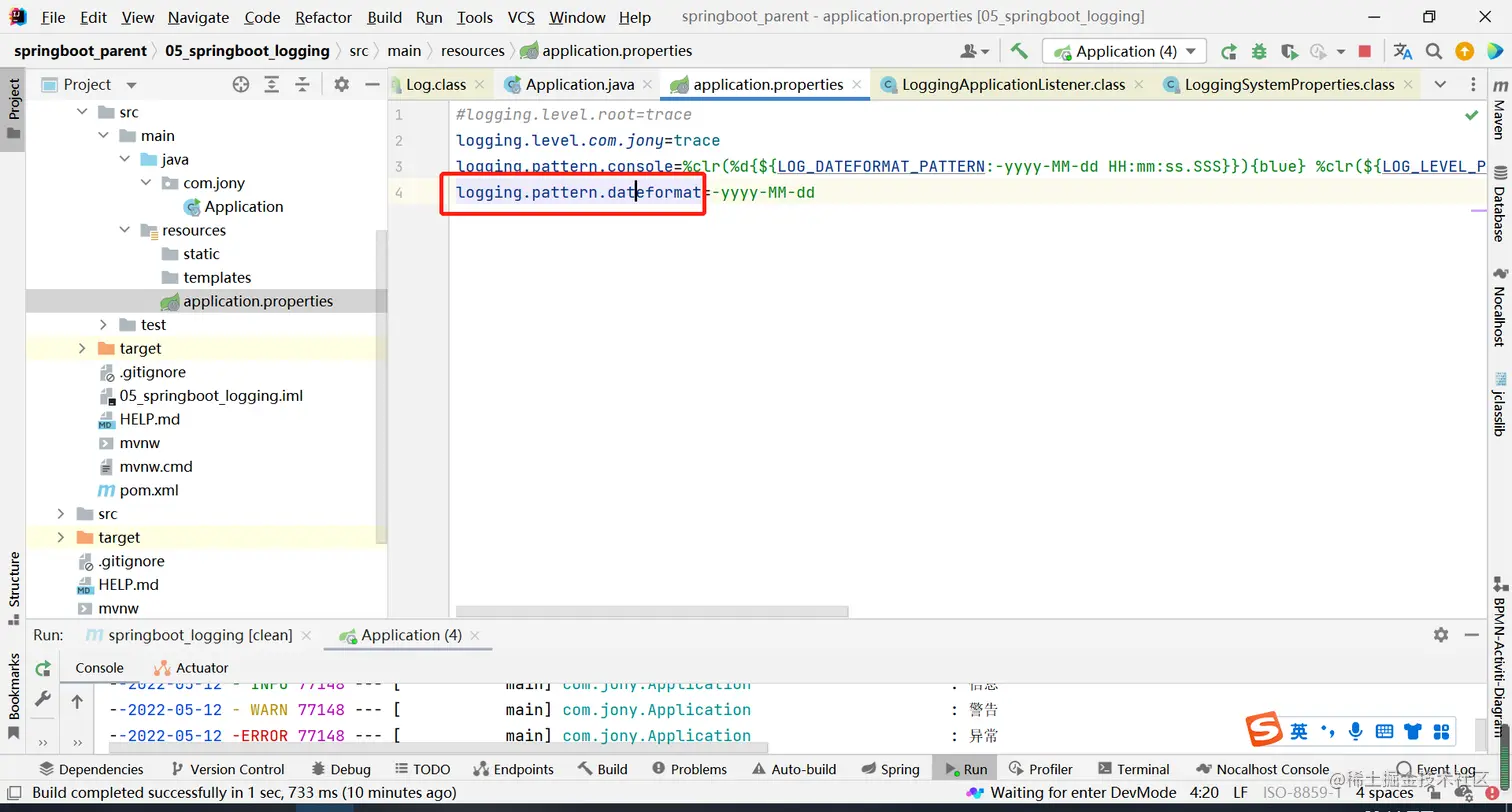Open Search Everywhere magnifier icon
The image size is (1512, 812).
pyautogui.click(x=1433, y=51)
